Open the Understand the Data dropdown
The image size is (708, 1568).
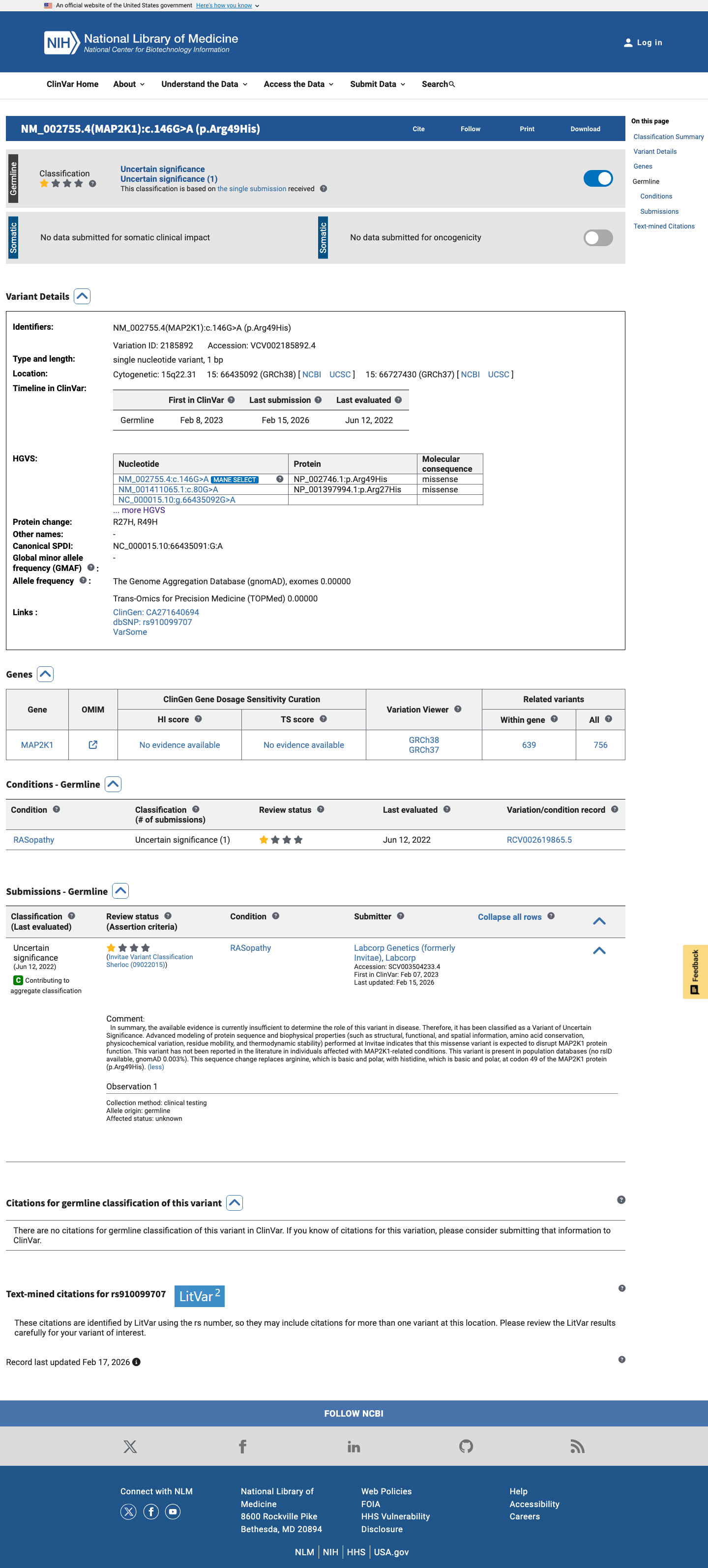coord(204,84)
